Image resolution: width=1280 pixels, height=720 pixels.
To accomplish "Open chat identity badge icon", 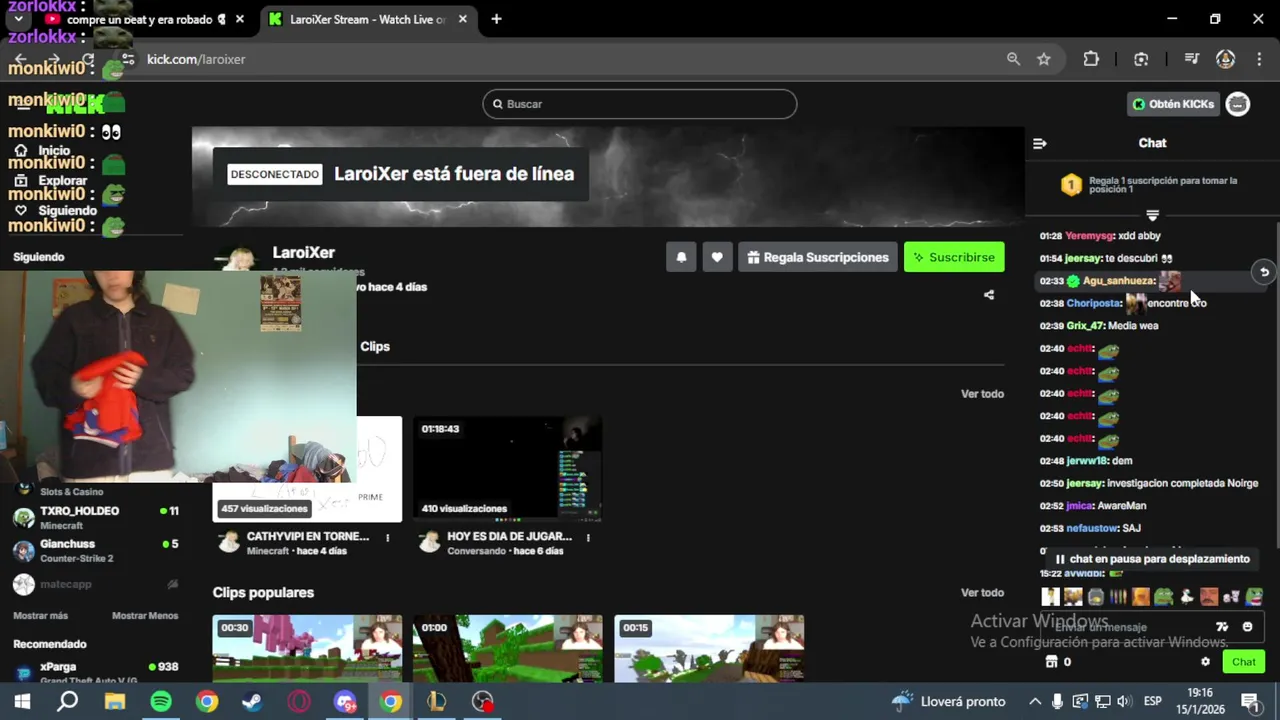I will click(x=1221, y=627).
